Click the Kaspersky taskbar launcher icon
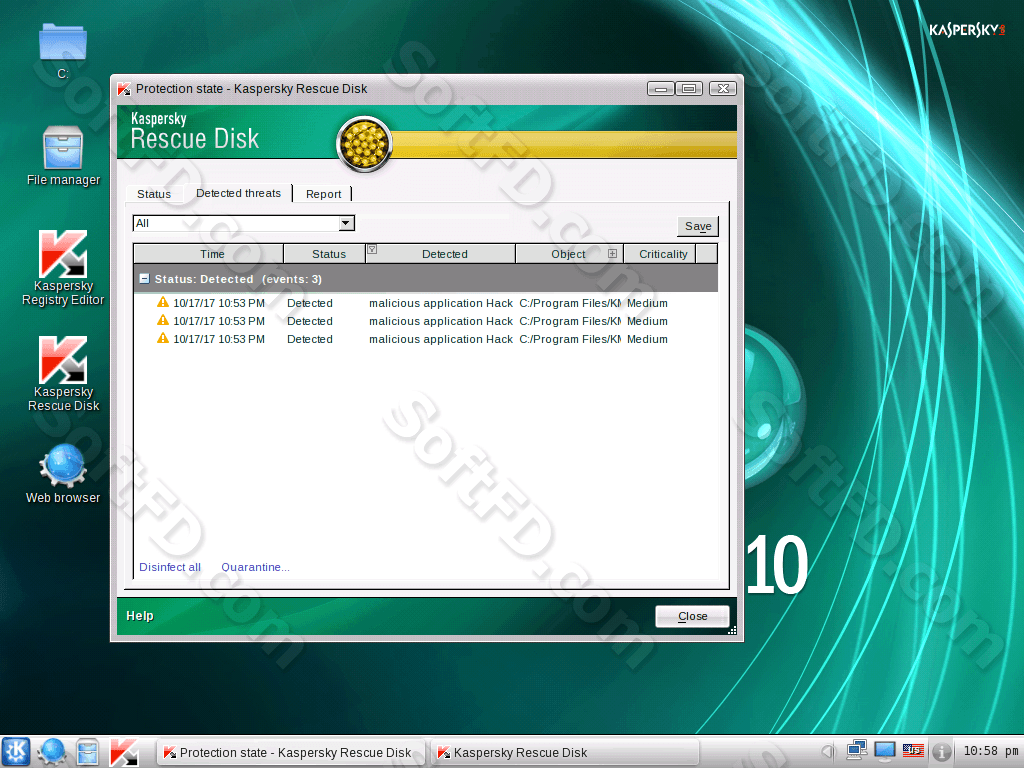Viewport: 1024px width, 768px height. tap(124, 752)
